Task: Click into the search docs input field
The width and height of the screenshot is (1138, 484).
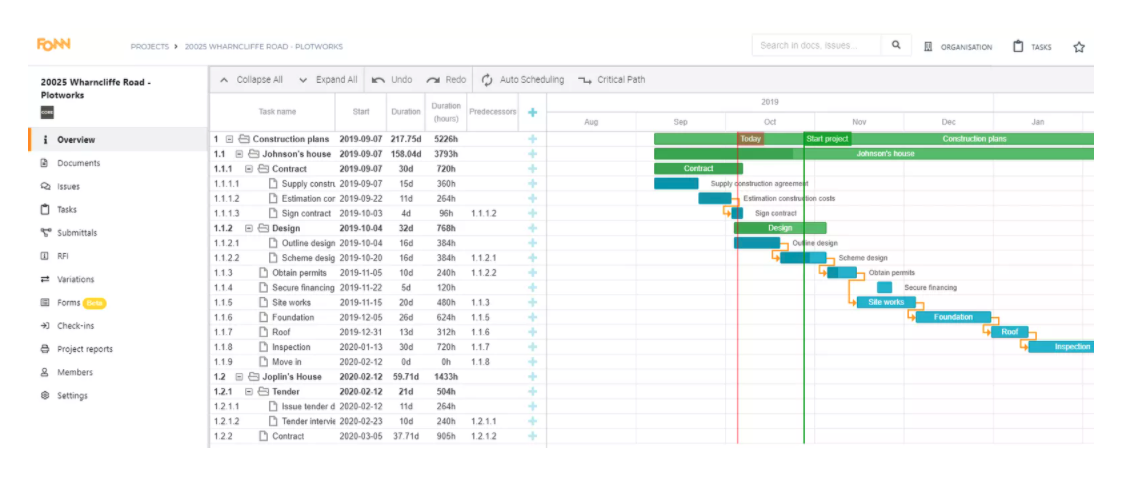Action: [x=817, y=45]
